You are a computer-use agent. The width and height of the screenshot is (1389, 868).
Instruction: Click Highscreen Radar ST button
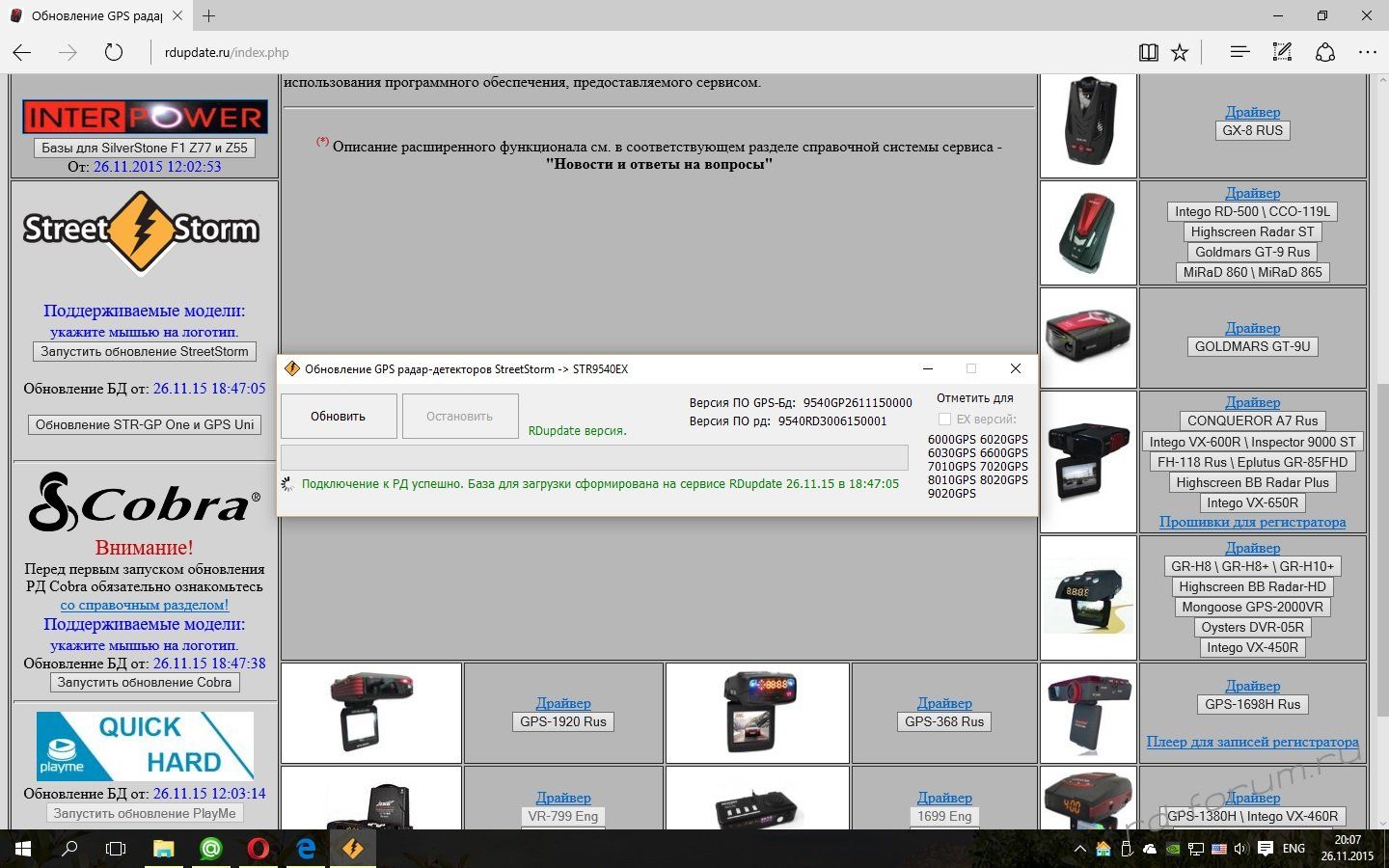coord(1253,231)
